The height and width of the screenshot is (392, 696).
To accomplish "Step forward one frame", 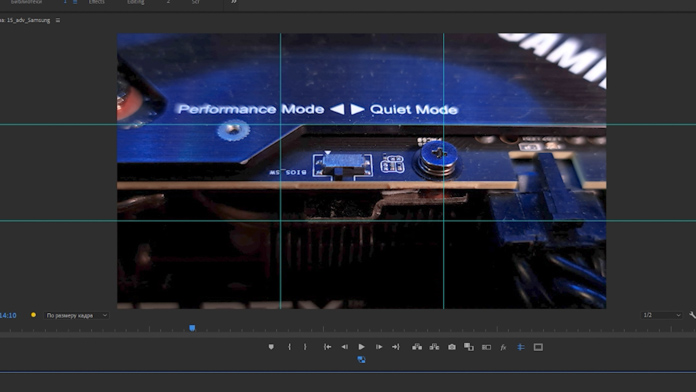I will (x=379, y=347).
